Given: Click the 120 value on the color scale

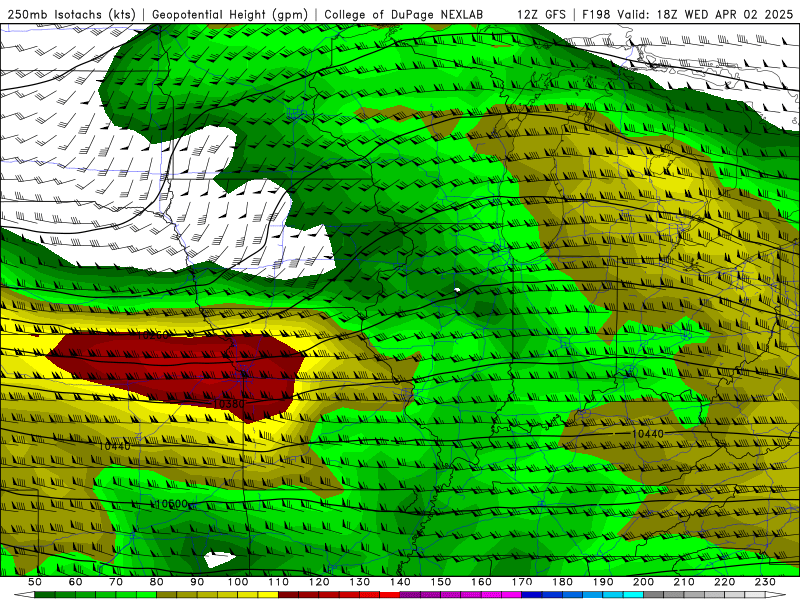Looking at the screenshot, I should click(319, 582).
